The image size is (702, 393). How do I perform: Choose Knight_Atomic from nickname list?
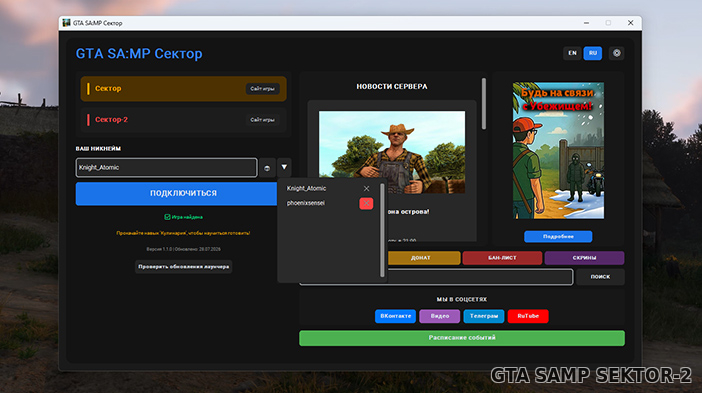[306, 188]
